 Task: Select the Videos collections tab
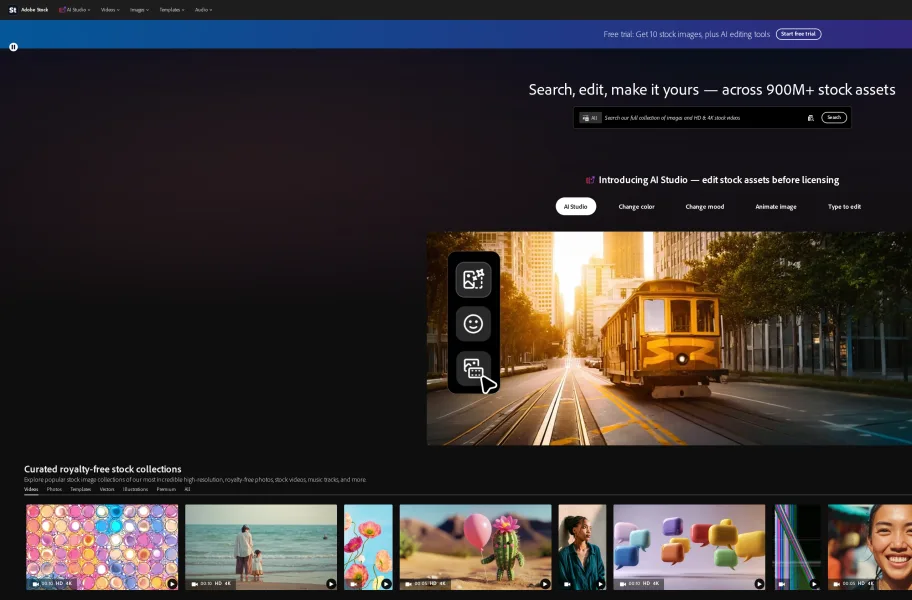pos(31,490)
